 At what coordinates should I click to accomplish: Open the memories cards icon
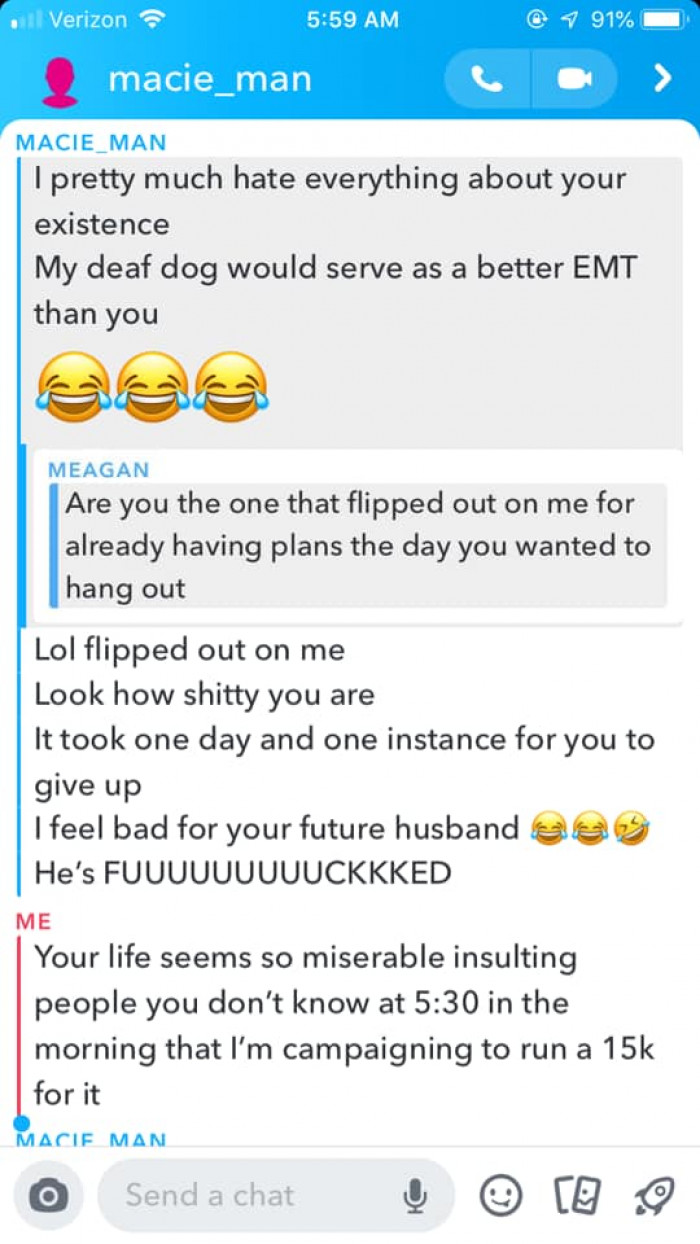[x=577, y=1194]
